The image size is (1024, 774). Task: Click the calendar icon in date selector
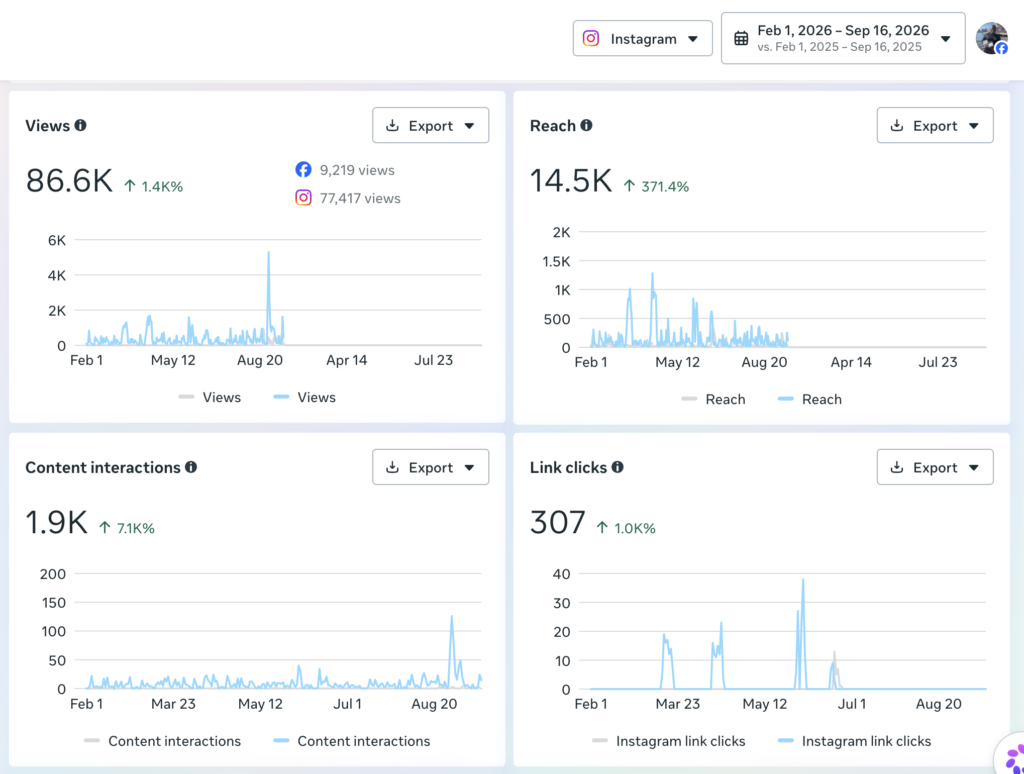tap(741, 39)
